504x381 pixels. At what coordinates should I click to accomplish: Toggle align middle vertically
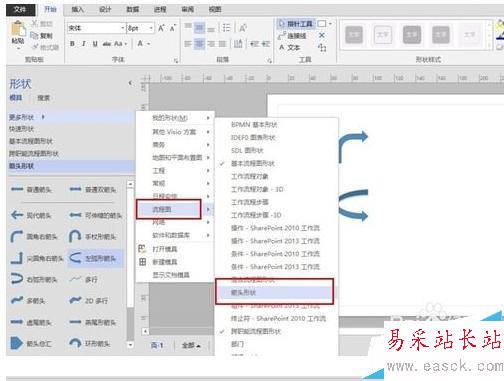(199, 28)
